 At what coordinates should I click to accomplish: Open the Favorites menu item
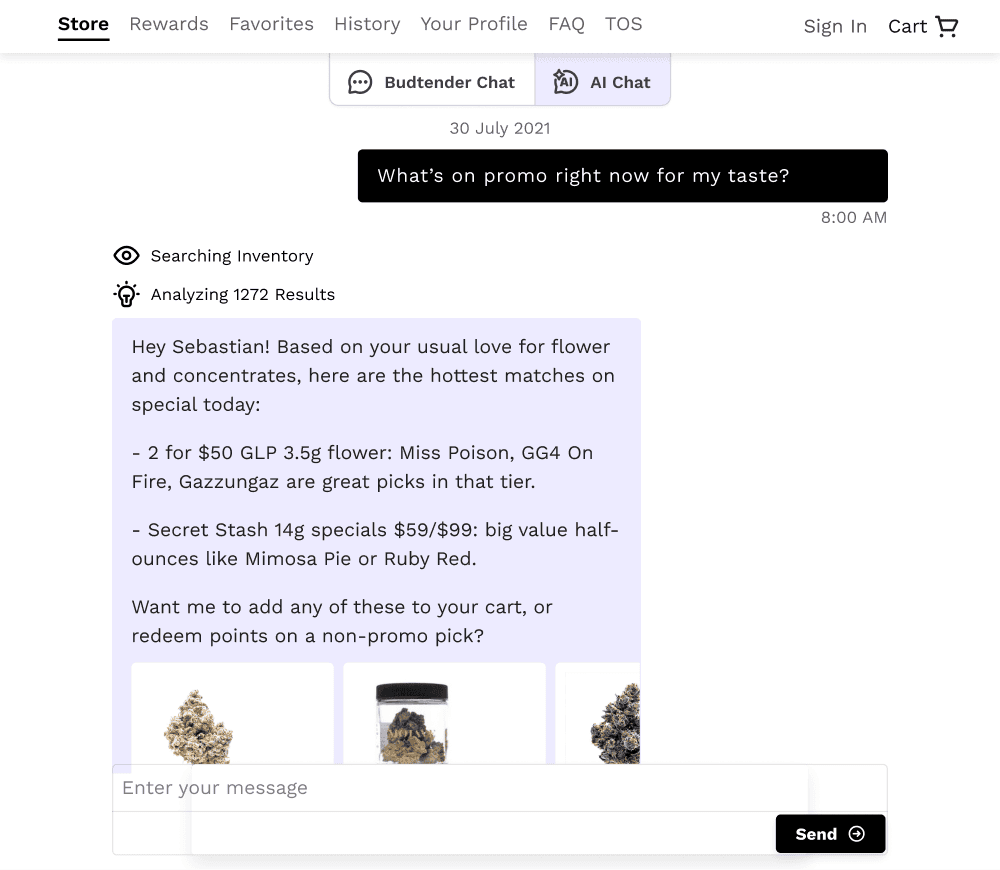[x=272, y=24]
